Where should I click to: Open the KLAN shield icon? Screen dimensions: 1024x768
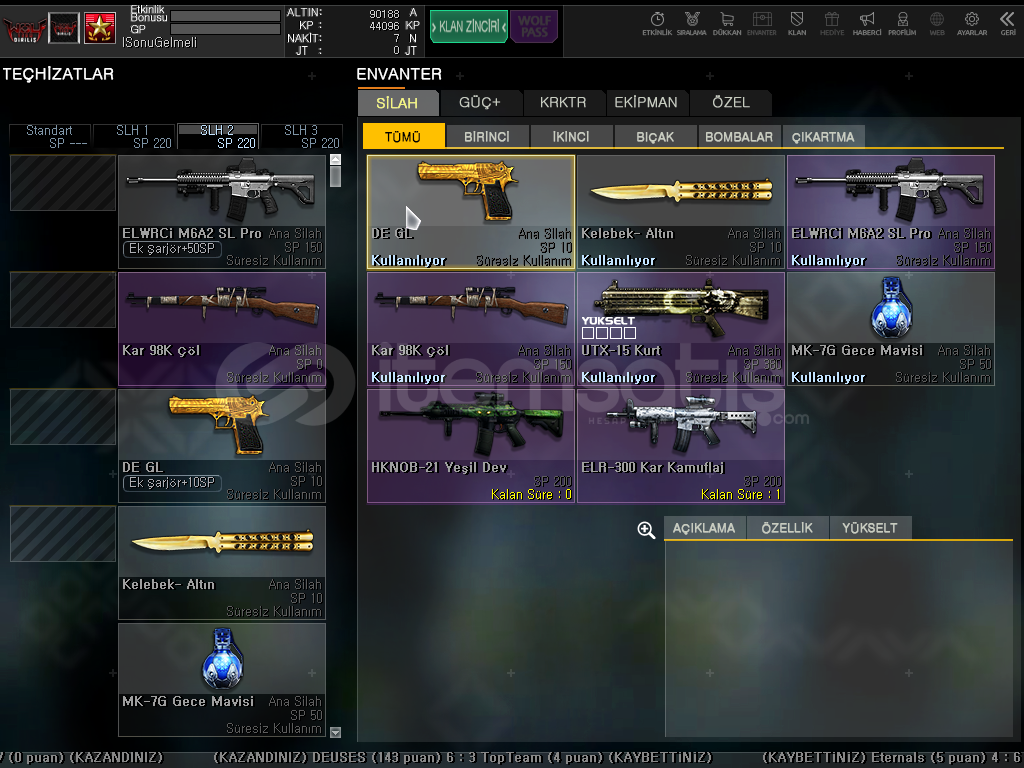[797, 24]
